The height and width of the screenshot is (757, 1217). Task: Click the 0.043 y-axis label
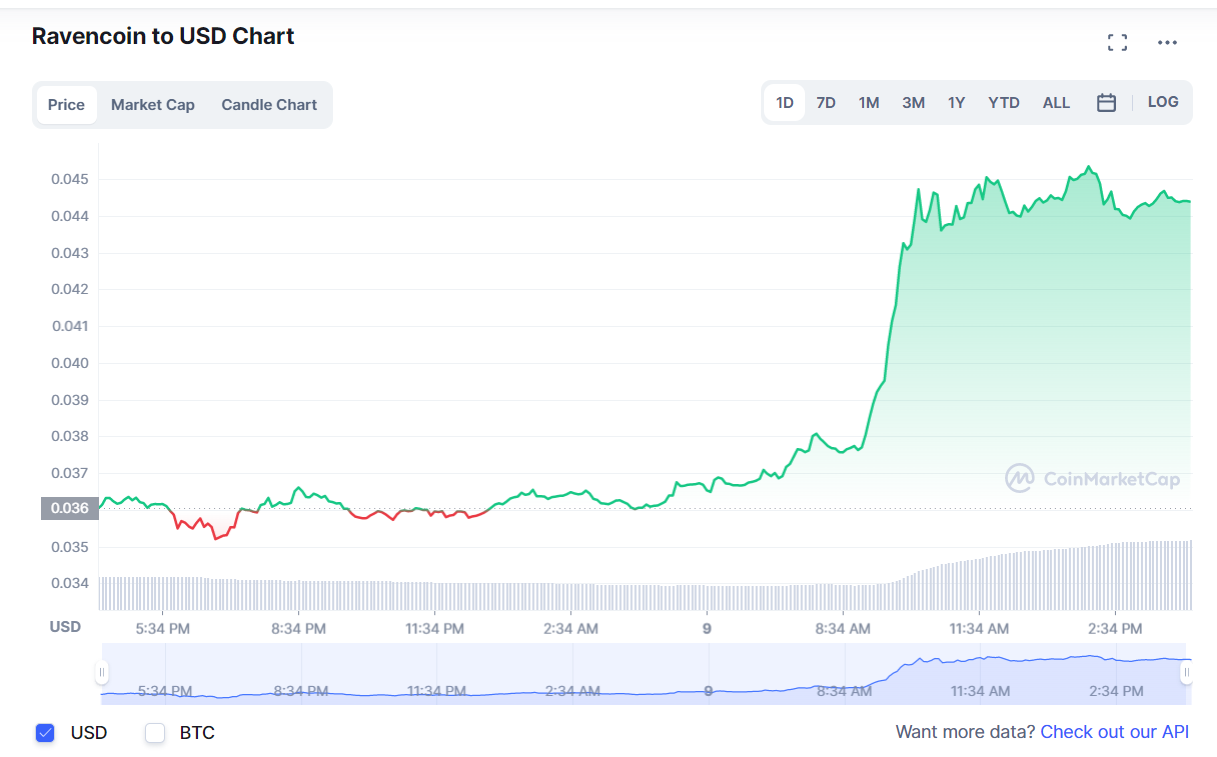(x=70, y=253)
